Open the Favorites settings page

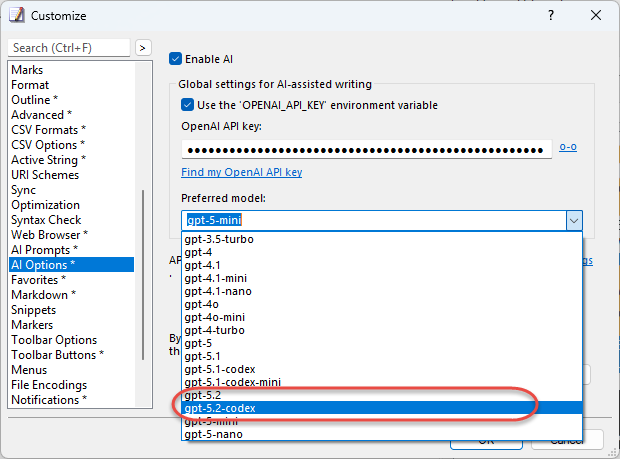72,280
